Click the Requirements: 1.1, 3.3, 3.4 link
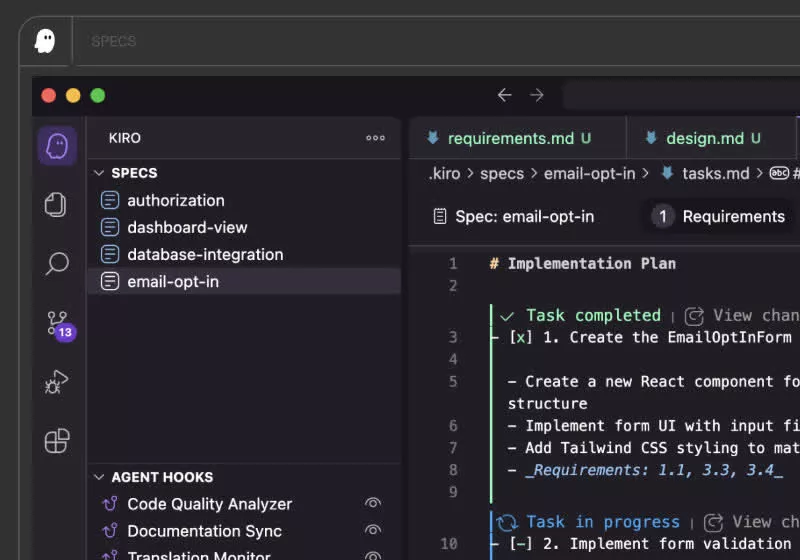 pyautogui.click(x=654, y=470)
